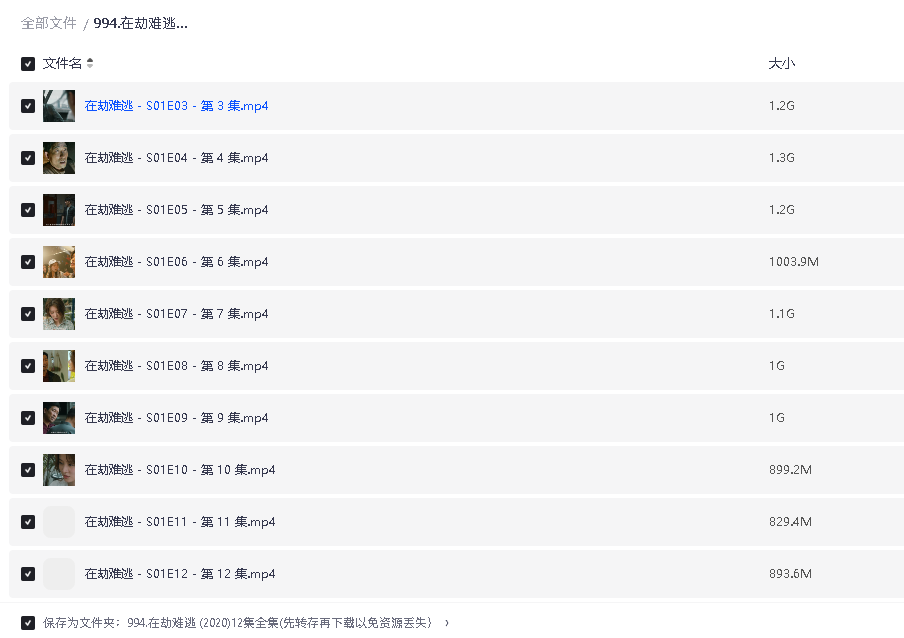The image size is (904, 638).
Task: Go to 全部文件 breadcrumb
Action: coord(49,23)
